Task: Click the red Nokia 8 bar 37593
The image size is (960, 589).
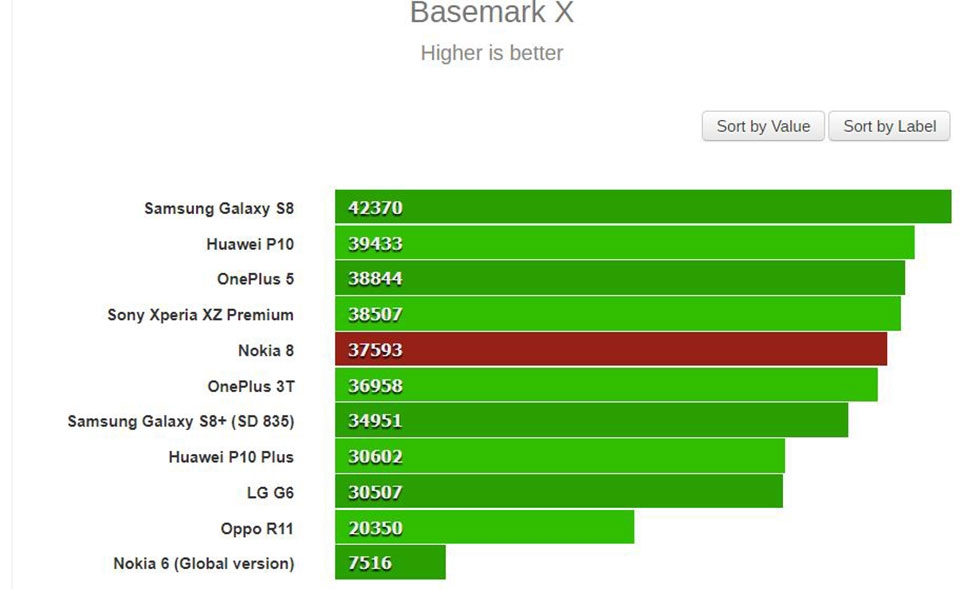Action: (x=611, y=349)
